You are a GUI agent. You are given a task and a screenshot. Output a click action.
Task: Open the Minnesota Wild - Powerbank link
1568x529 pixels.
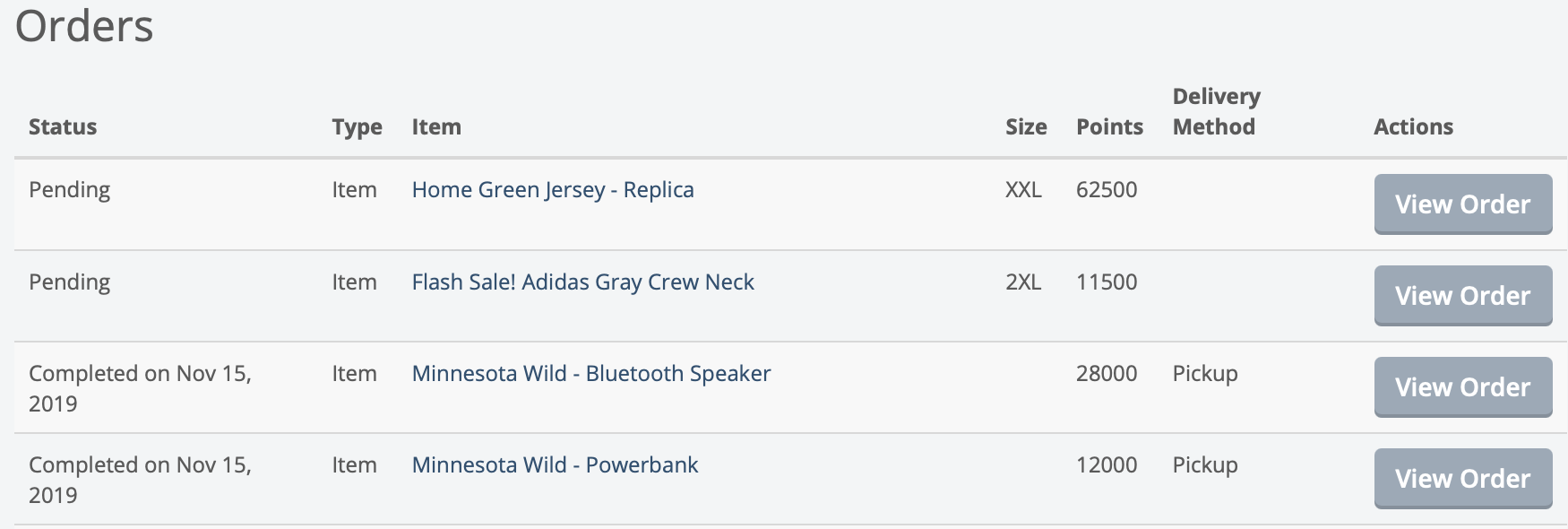click(x=555, y=465)
